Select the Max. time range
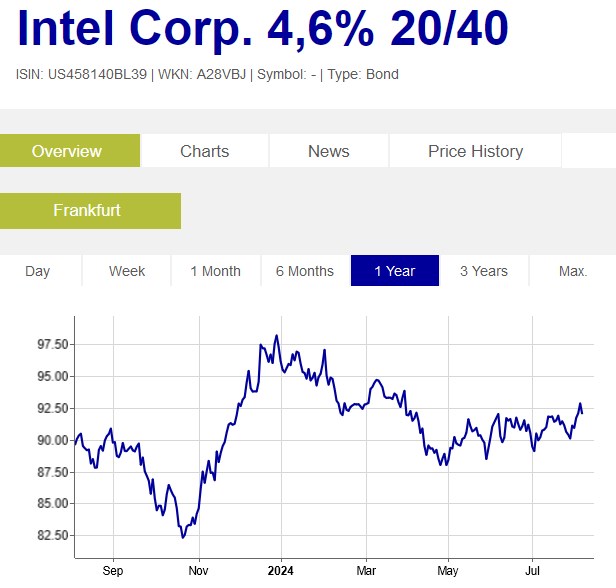616x588 pixels. 573,271
